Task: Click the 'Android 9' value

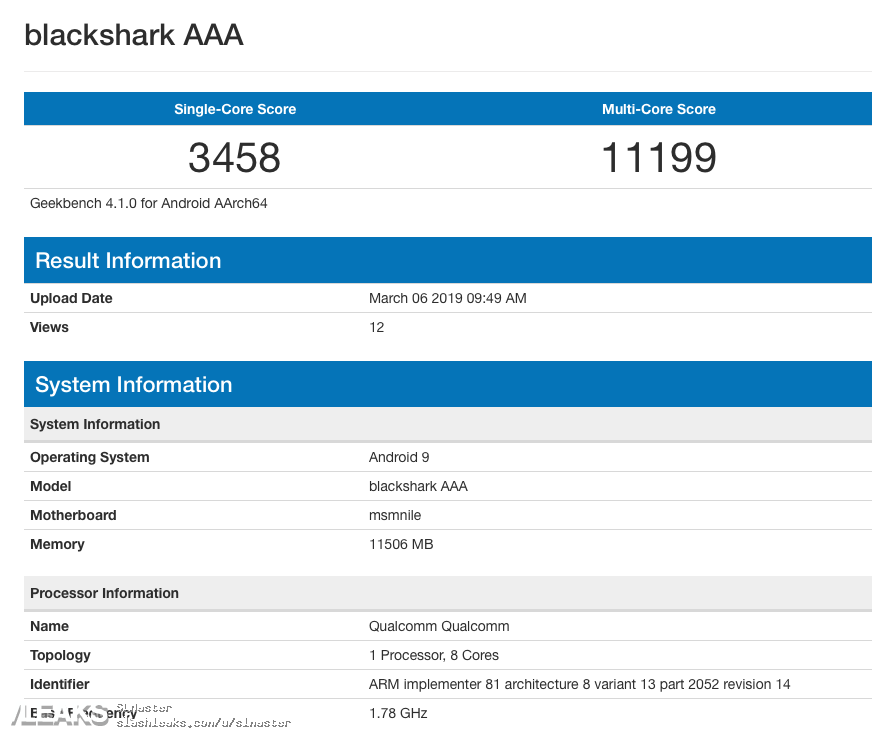Action: [399, 457]
